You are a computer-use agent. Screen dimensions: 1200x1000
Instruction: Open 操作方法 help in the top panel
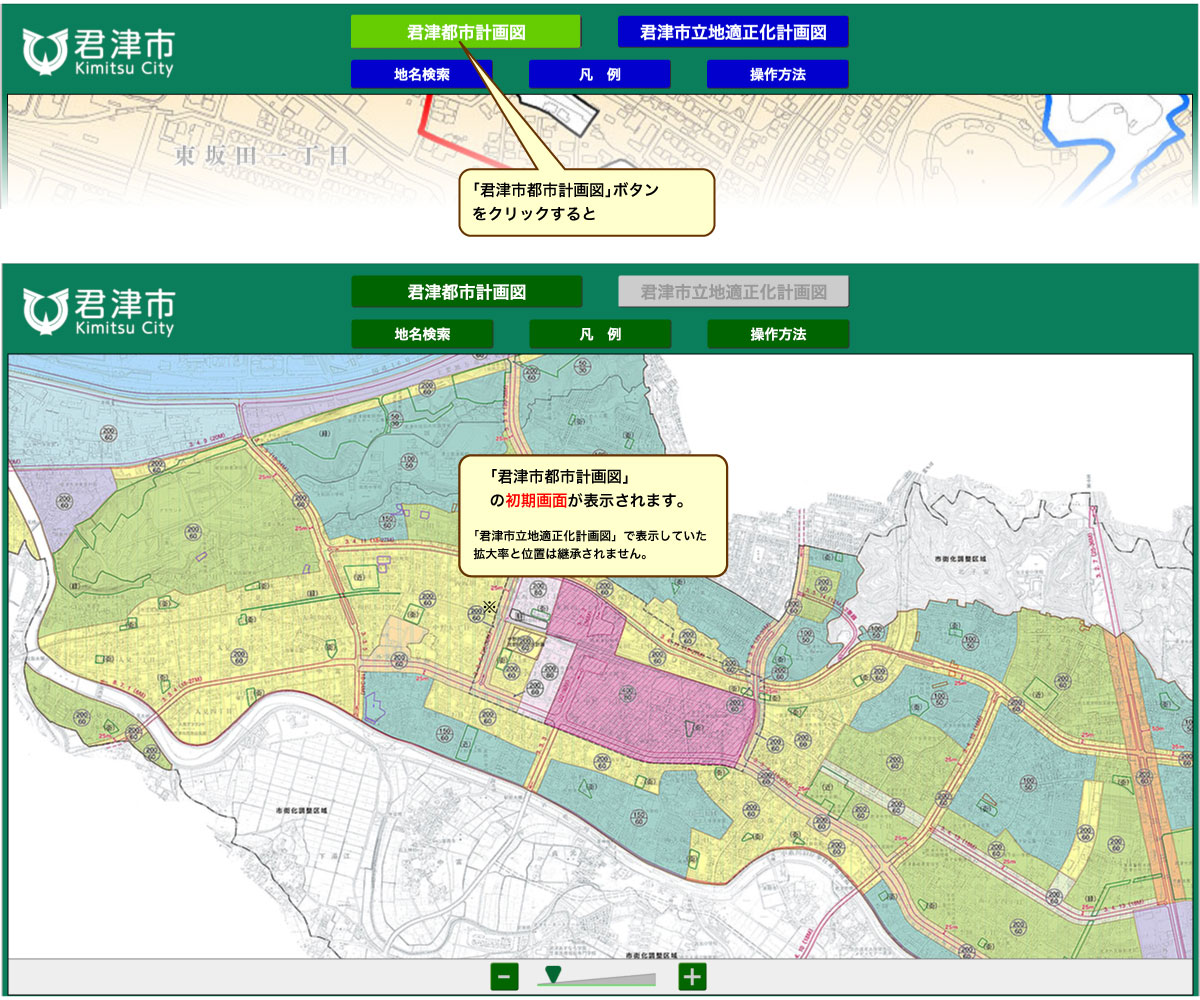pos(777,75)
